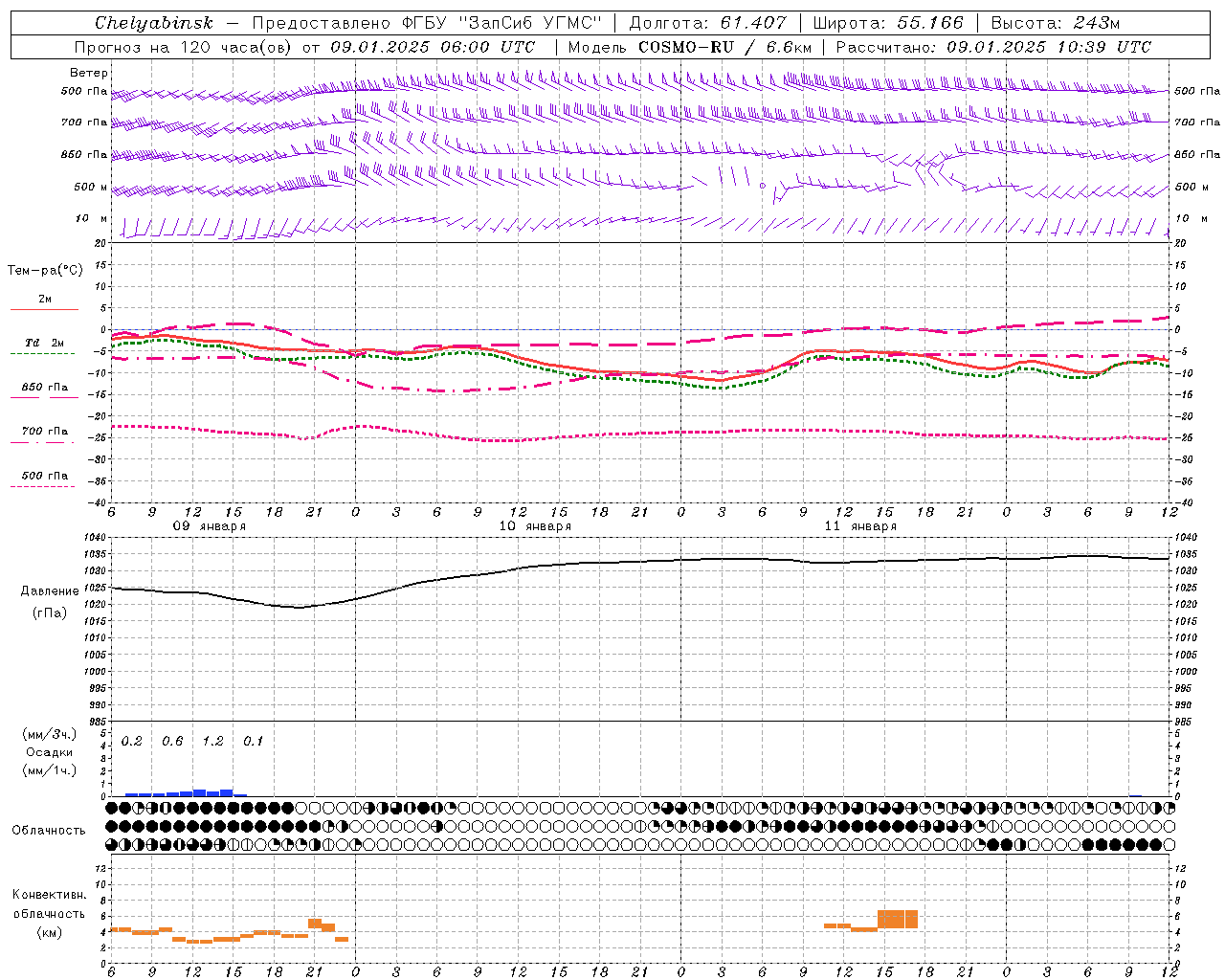This screenshot has width=1225, height=980.
Task: Click the 'Широта: 55.166' latitude value
Action: pyautogui.click(x=888, y=23)
